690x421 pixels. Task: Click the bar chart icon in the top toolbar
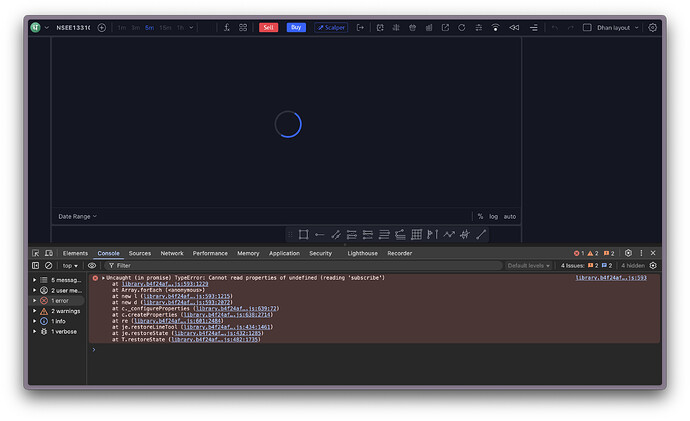pyautogui.click(x=429, y=27)
